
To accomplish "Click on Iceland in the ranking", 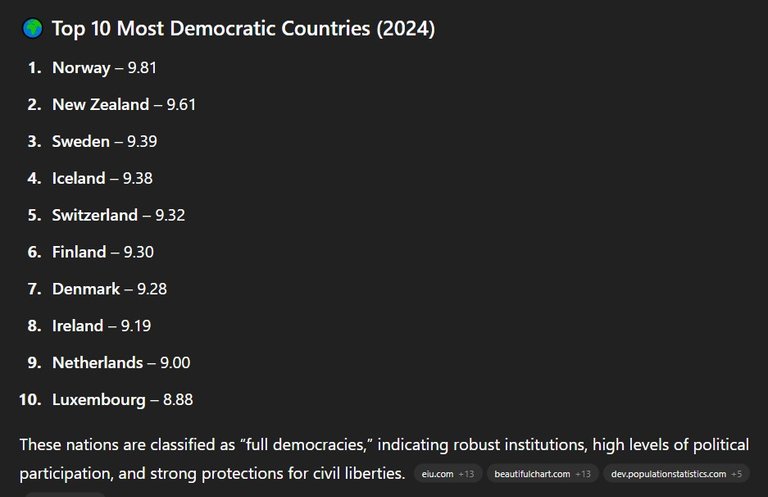I will [102, 178].
